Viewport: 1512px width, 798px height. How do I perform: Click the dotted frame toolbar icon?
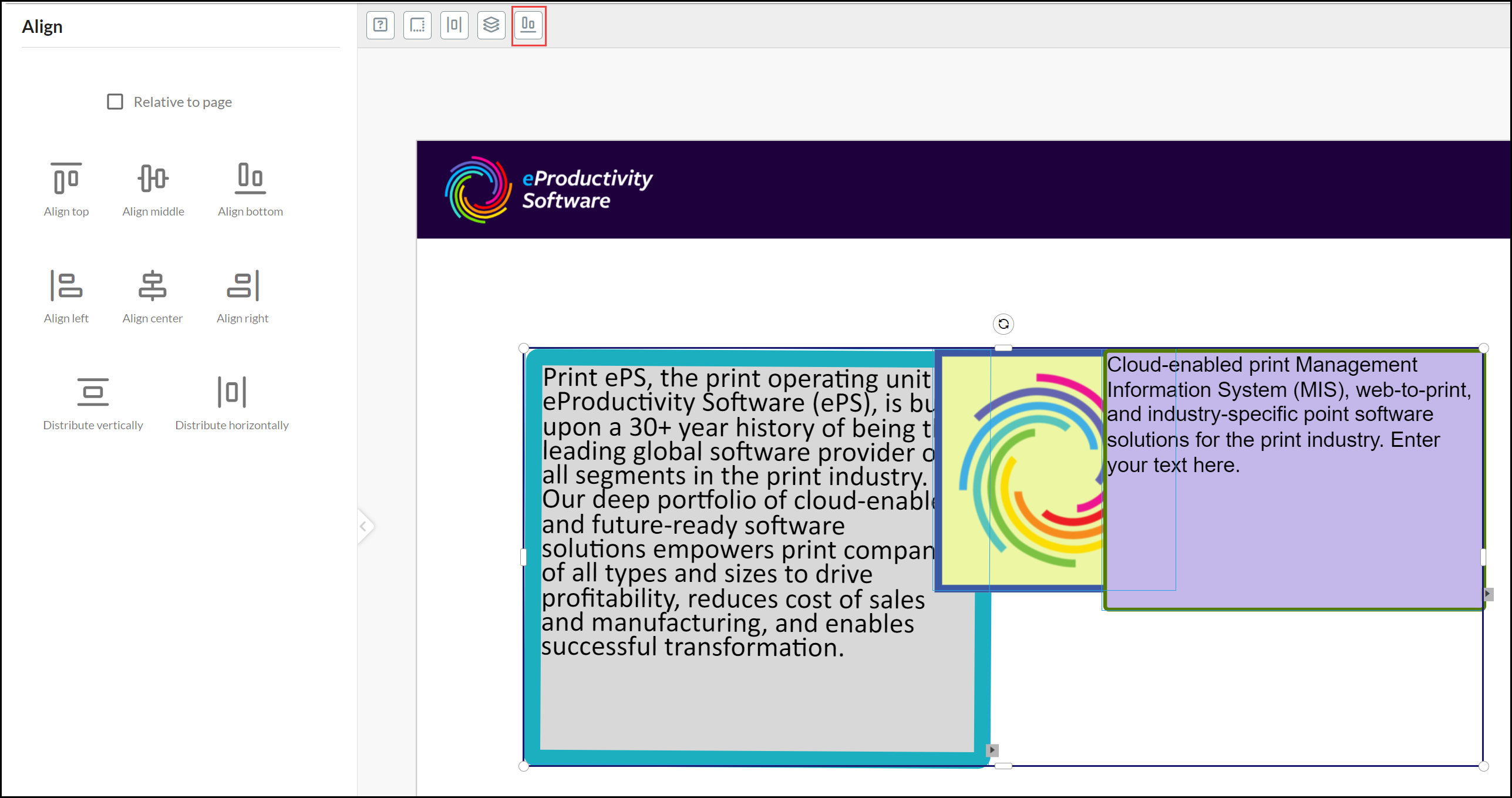tap(417, 25)
